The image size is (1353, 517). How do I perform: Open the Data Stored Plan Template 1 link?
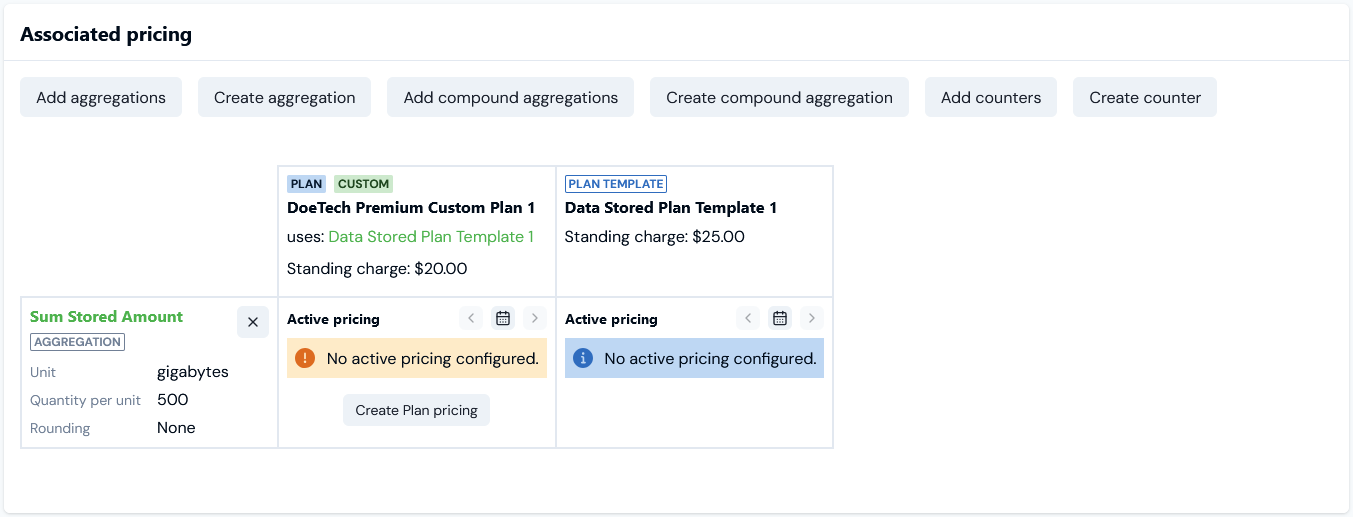[x=431, y=237]
